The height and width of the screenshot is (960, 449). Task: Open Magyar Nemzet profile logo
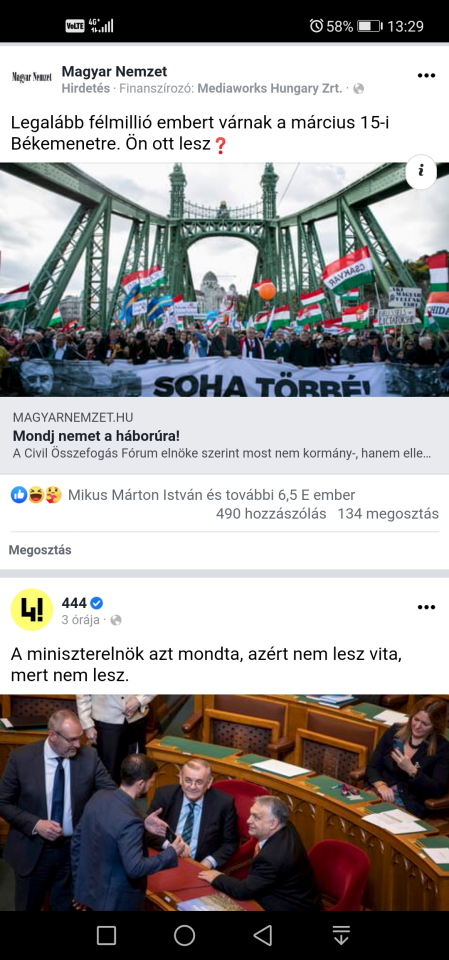(x=32, y=77)
